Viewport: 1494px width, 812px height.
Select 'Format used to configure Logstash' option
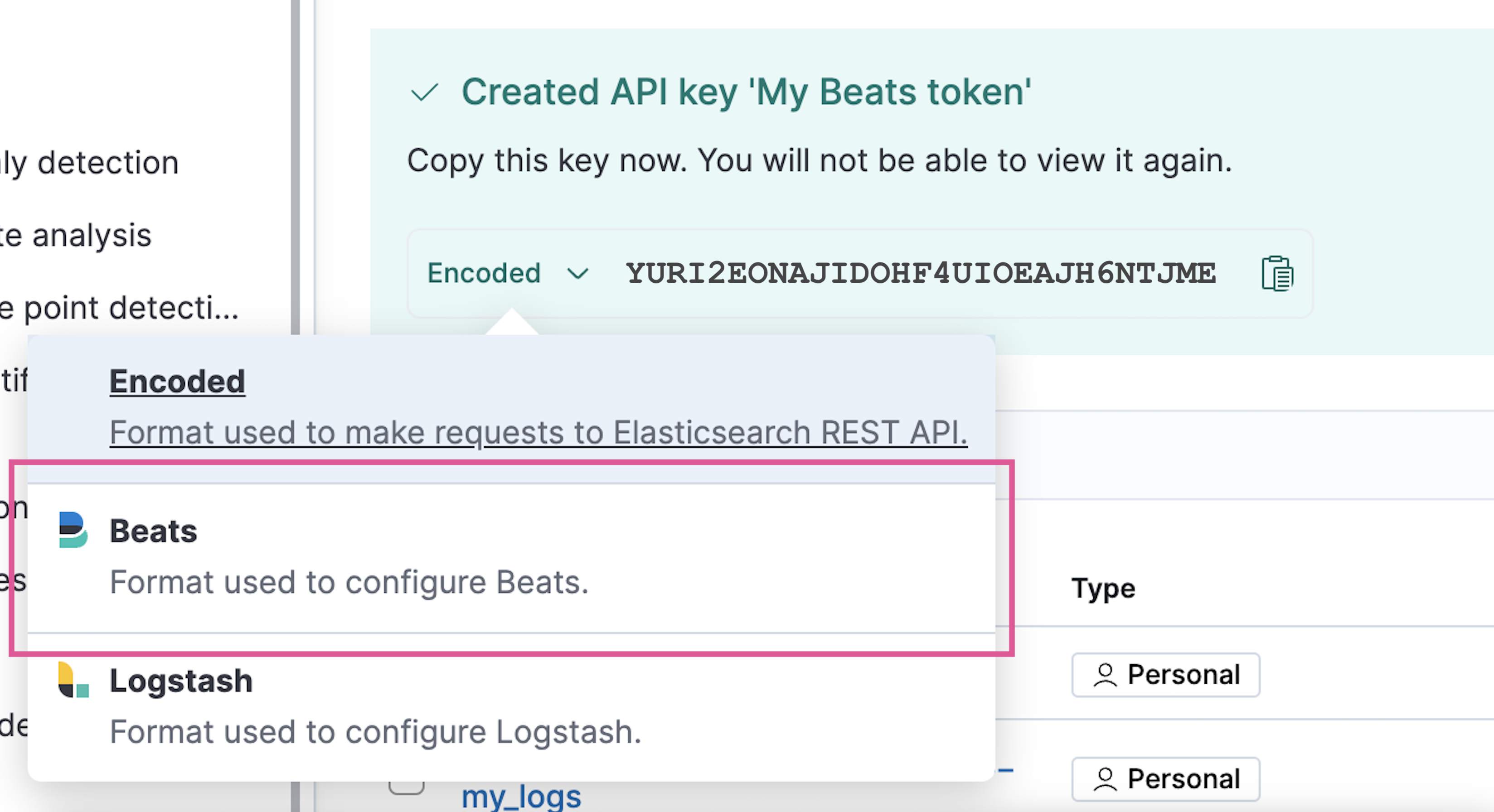coord(375,732)
